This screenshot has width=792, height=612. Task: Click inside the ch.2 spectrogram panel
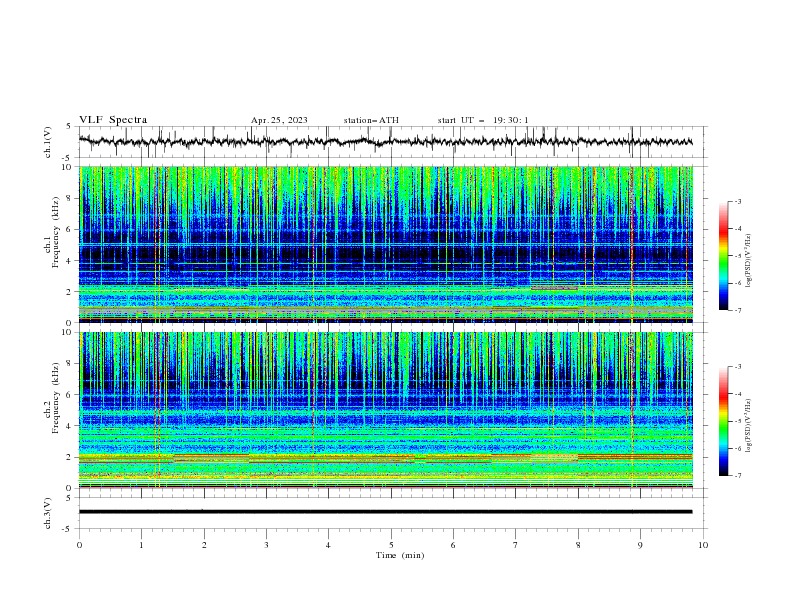385,410
